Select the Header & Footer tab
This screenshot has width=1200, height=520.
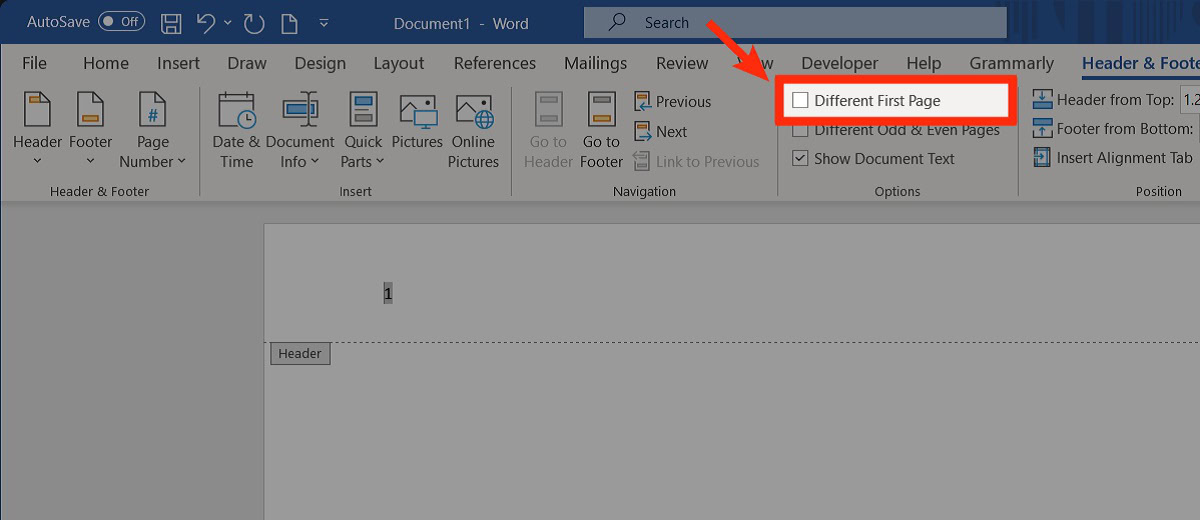(x=1140, y=63)
